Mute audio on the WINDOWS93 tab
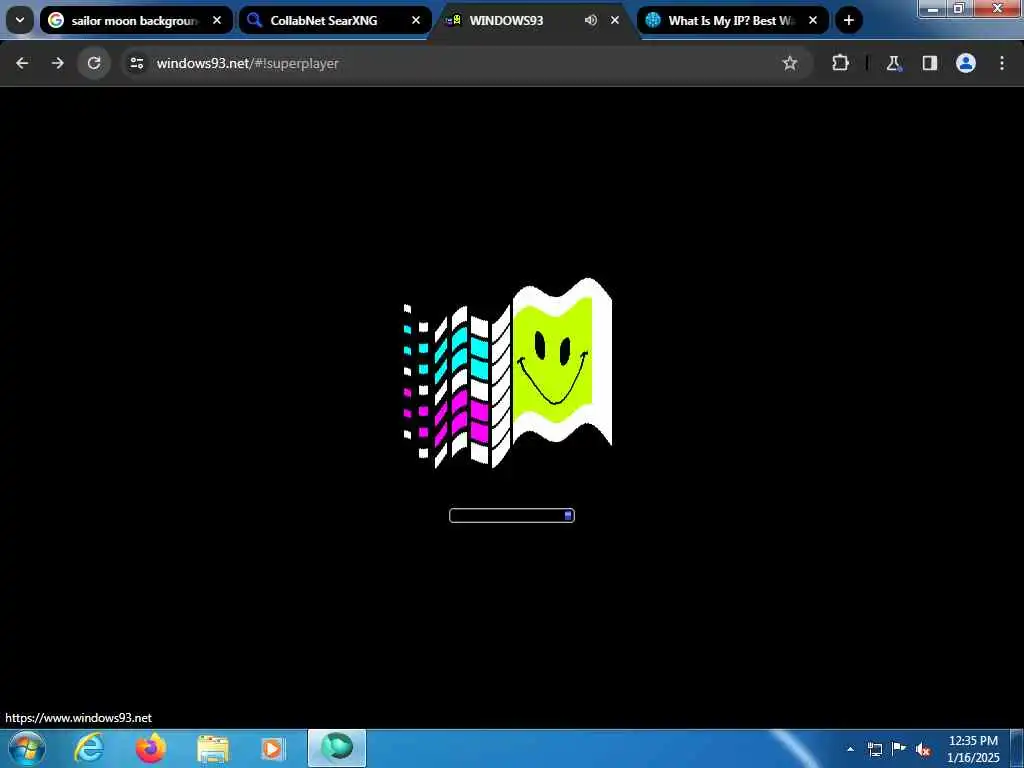 point(591,20)
